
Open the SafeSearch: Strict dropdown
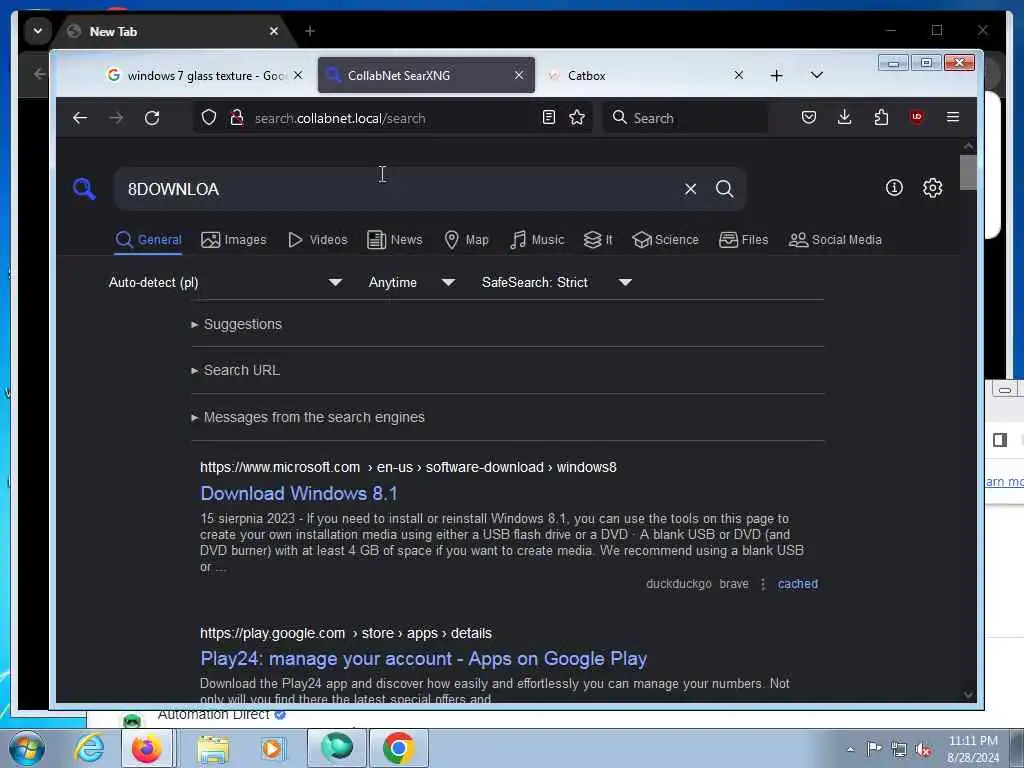(x=556, y=282)
